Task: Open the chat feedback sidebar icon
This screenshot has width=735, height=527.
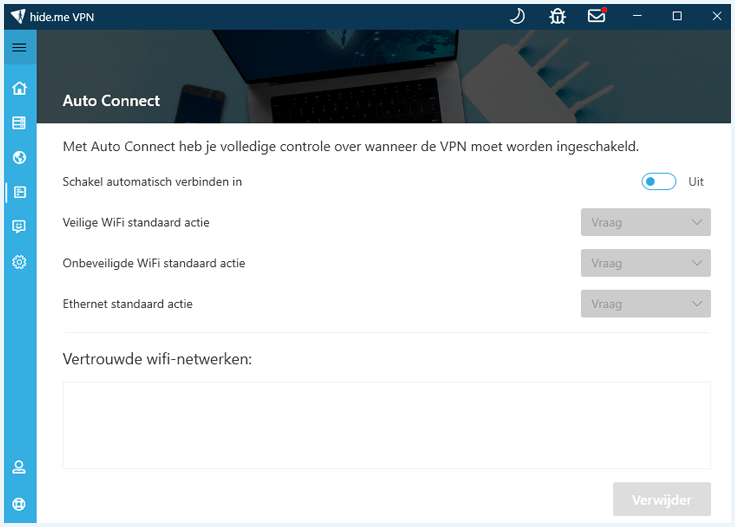Action: pos(19,227)
